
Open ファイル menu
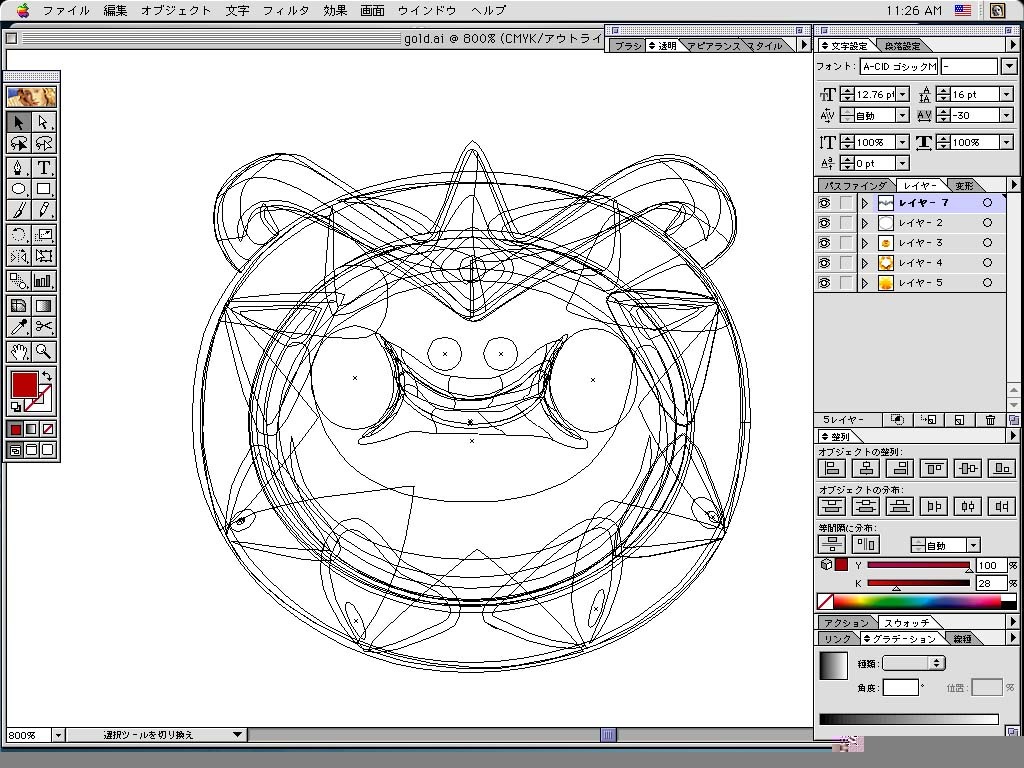point(66,10)
